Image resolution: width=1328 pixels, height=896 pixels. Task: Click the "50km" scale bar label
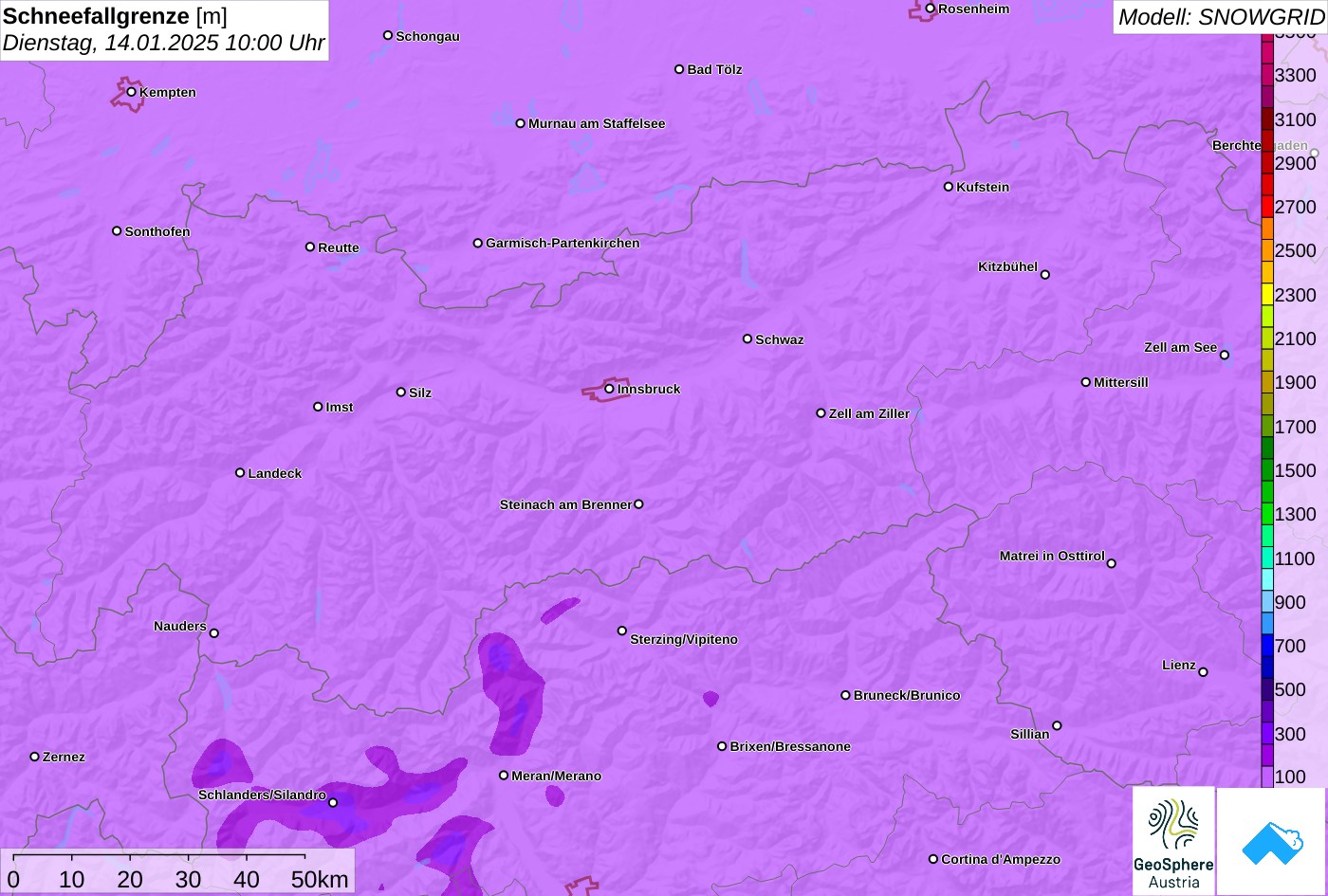320,879
